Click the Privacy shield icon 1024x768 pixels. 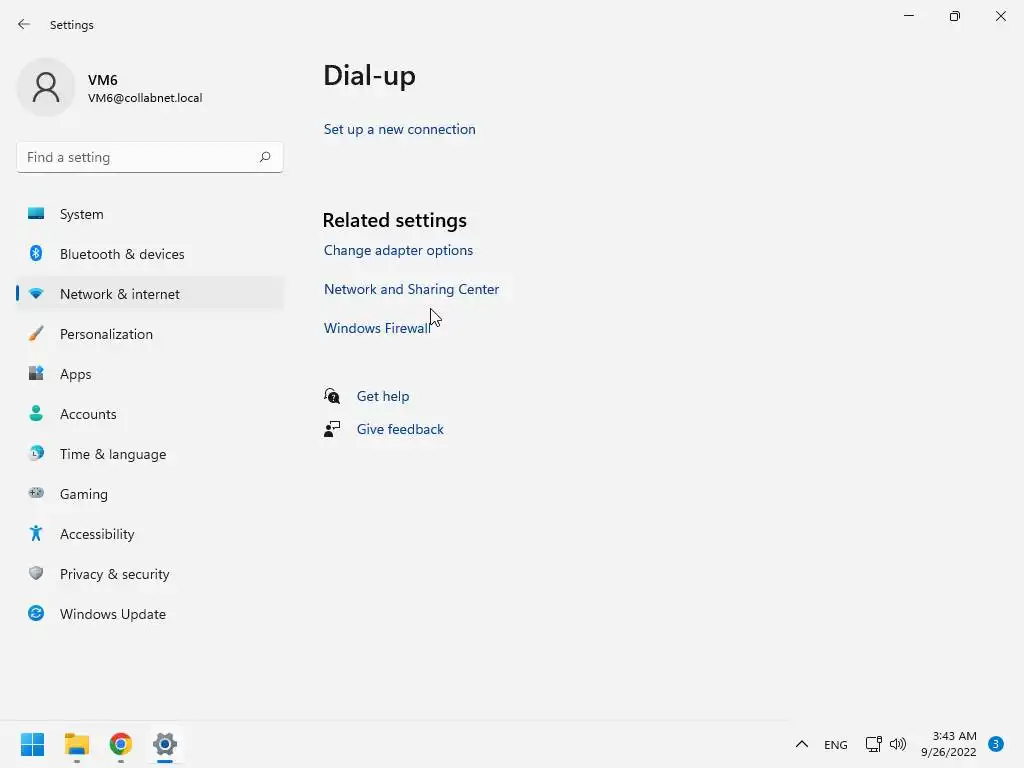[36, 573]
